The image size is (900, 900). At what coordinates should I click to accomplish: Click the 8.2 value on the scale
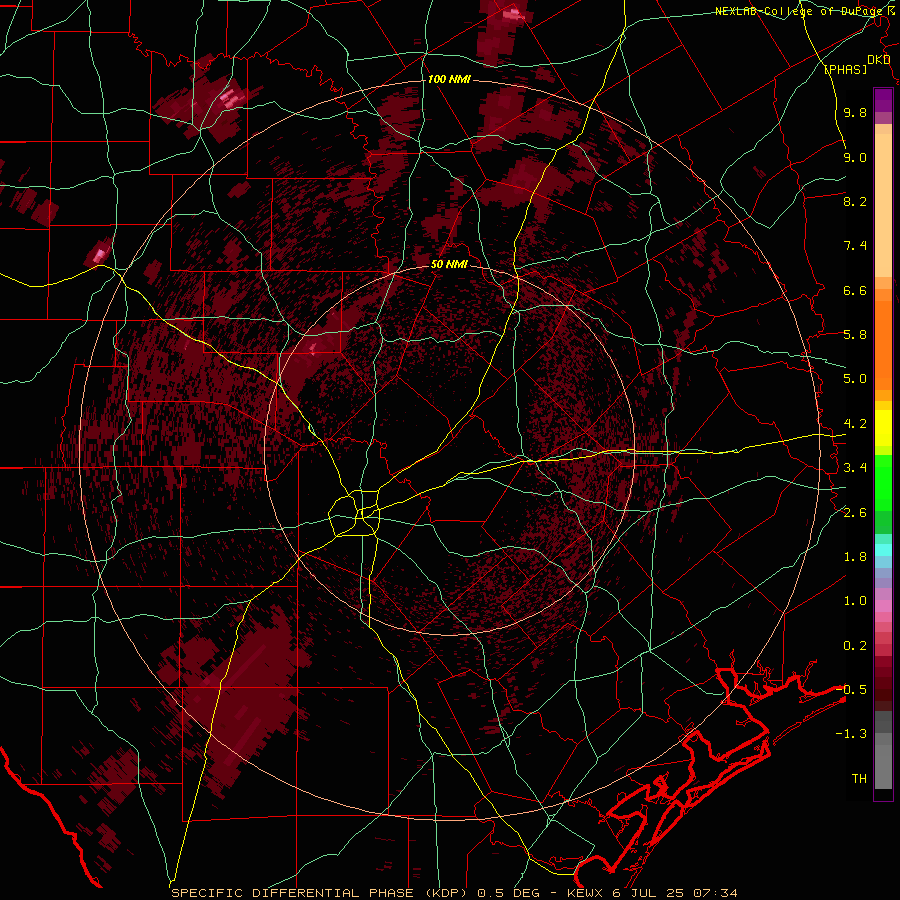tap(855, 201)
